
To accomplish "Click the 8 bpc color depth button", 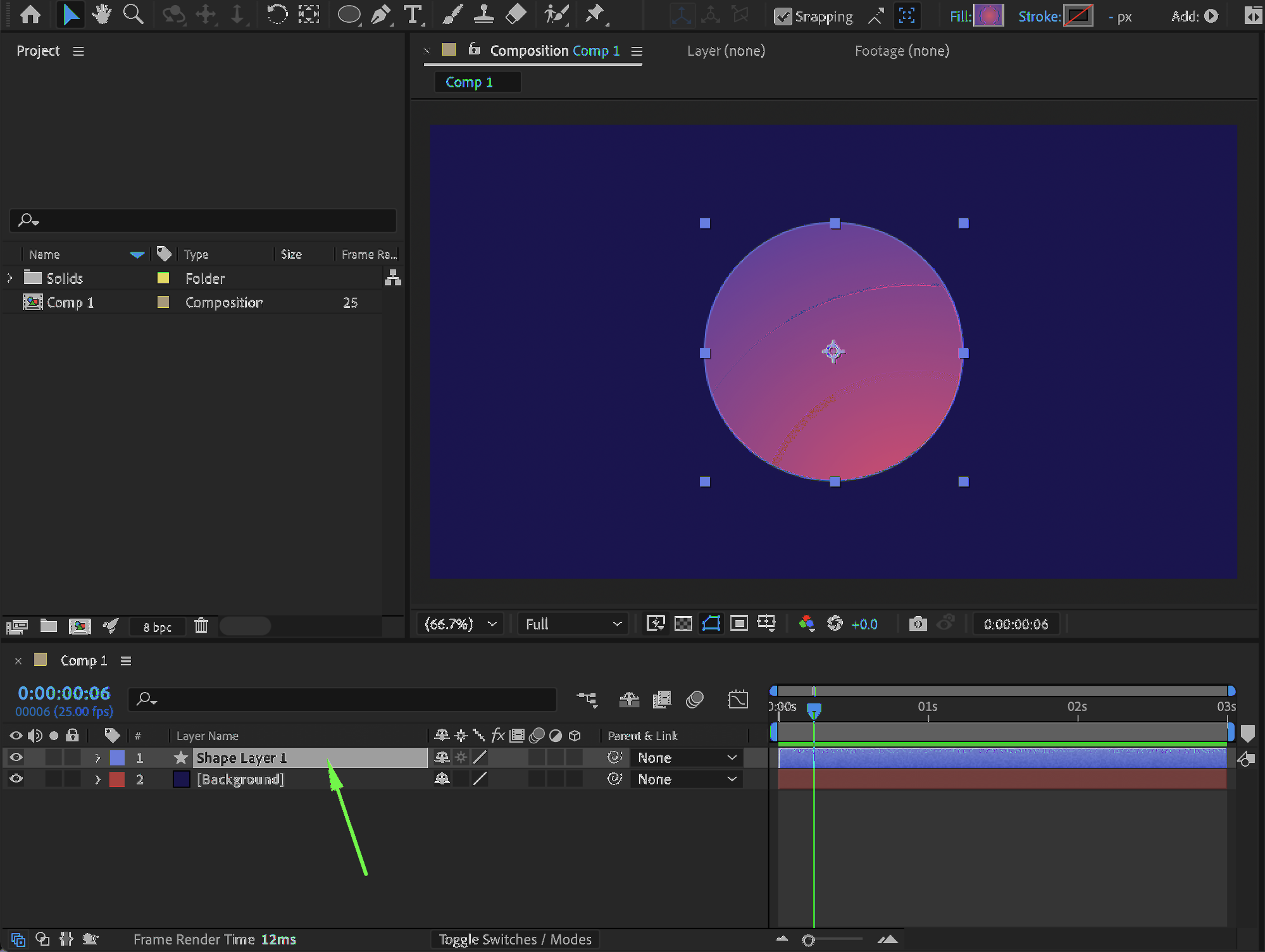I will [x=157, y=626].
